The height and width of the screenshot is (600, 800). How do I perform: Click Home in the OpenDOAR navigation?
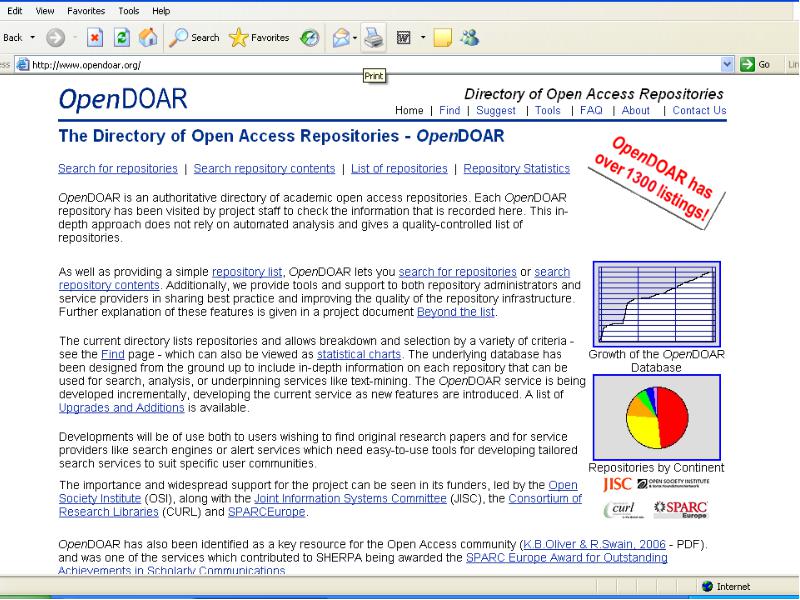[409, 110]
